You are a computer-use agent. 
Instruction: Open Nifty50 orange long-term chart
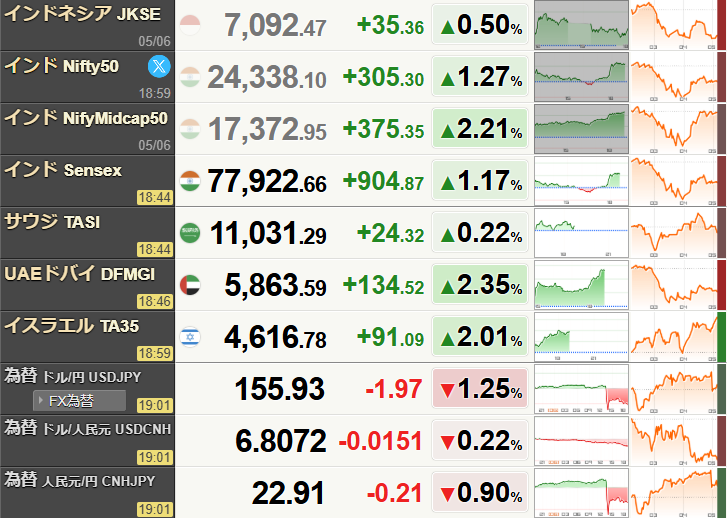pyautogui.click(x=674, y=77)
